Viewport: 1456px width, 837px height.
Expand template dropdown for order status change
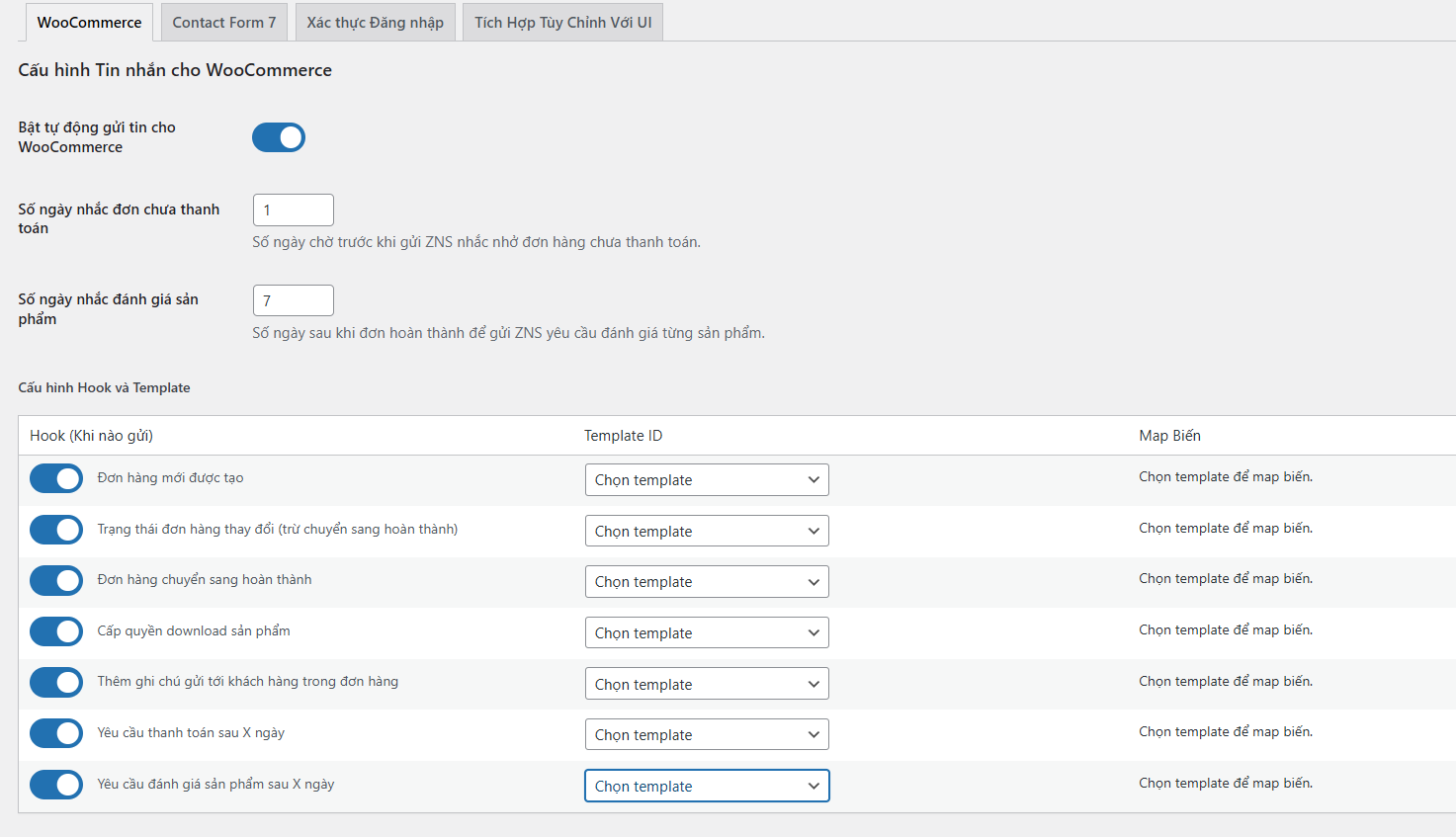(x=706, y=532)
